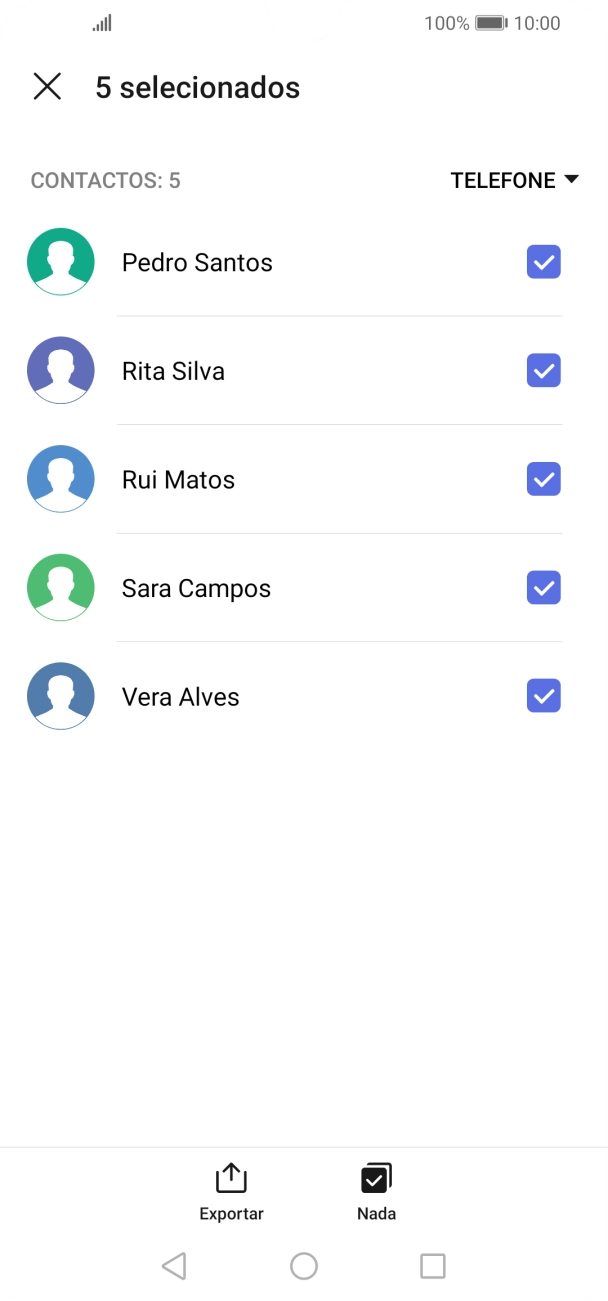608x1301 pixels.
Task: Tap the Nada deselect-all icon
Action: [376, 1177]
